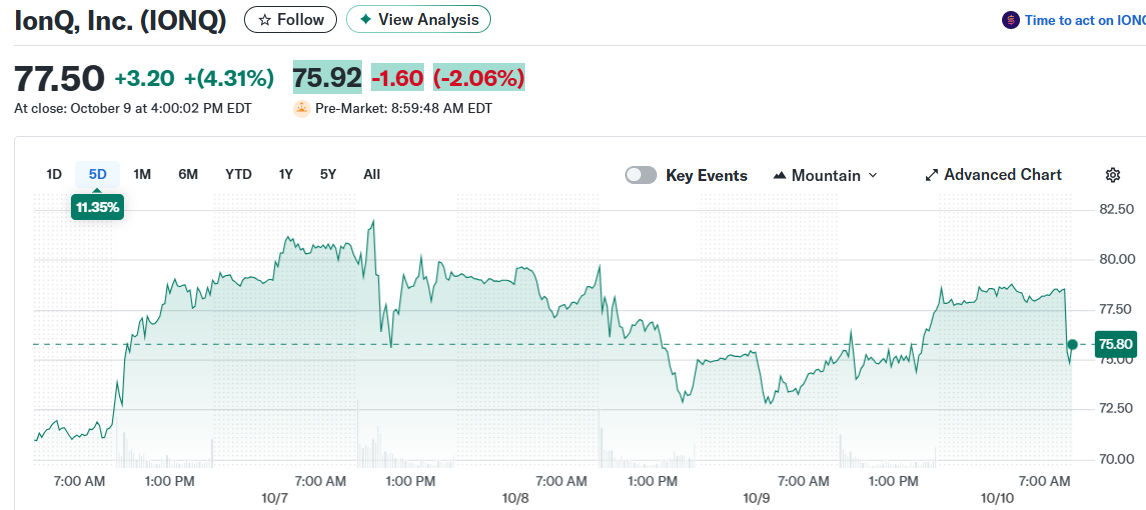Image resolution: width=1146 pixels, height=510 pixels.
Task: Open chart settings gear icon
Action: click(1113, 175)
